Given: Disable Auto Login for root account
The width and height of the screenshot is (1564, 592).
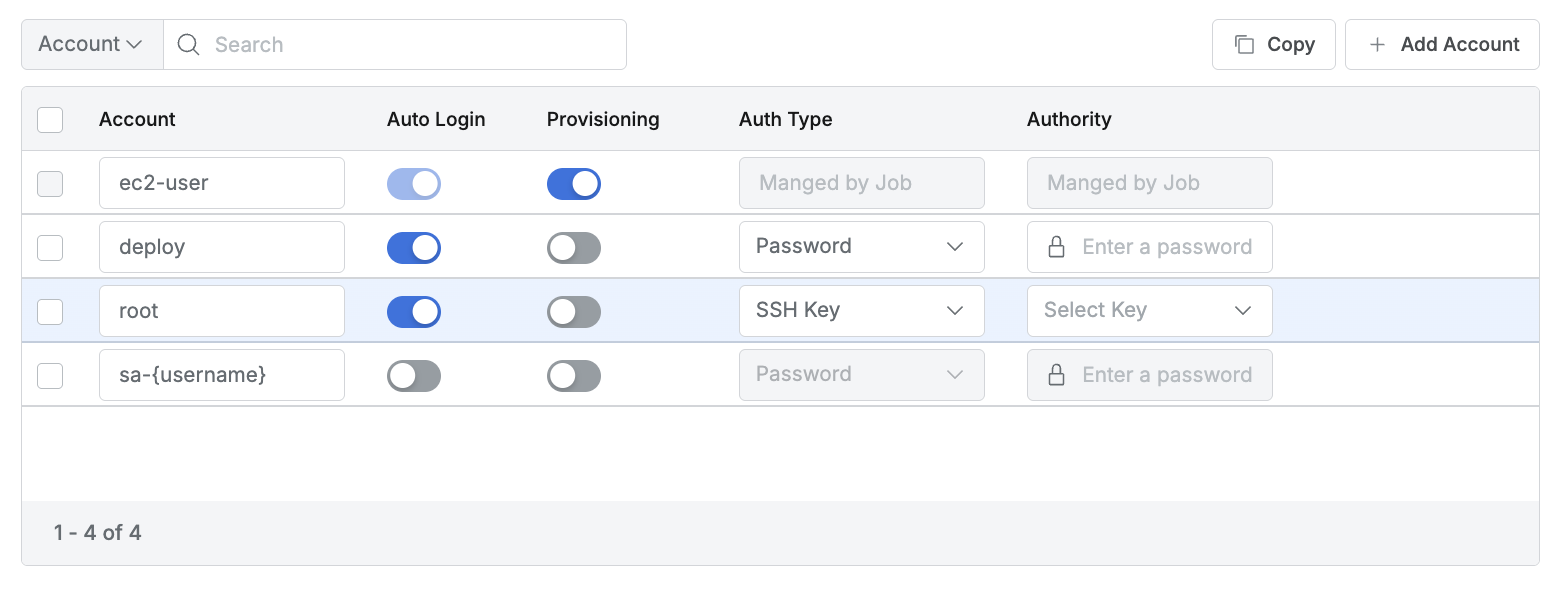Looking at the screenshot, I should [x=414, y=311].
